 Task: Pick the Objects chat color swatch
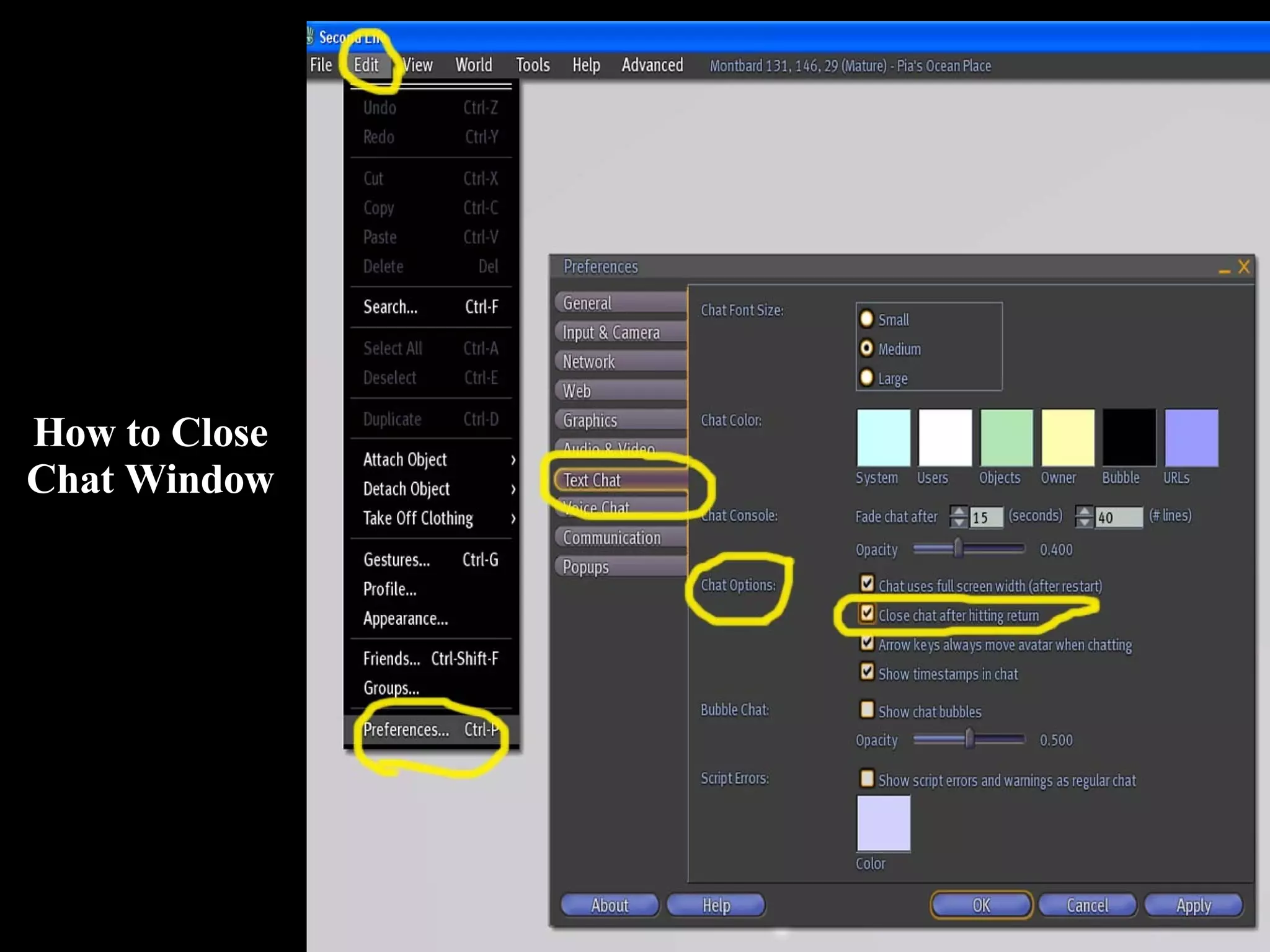(1006, 438)
